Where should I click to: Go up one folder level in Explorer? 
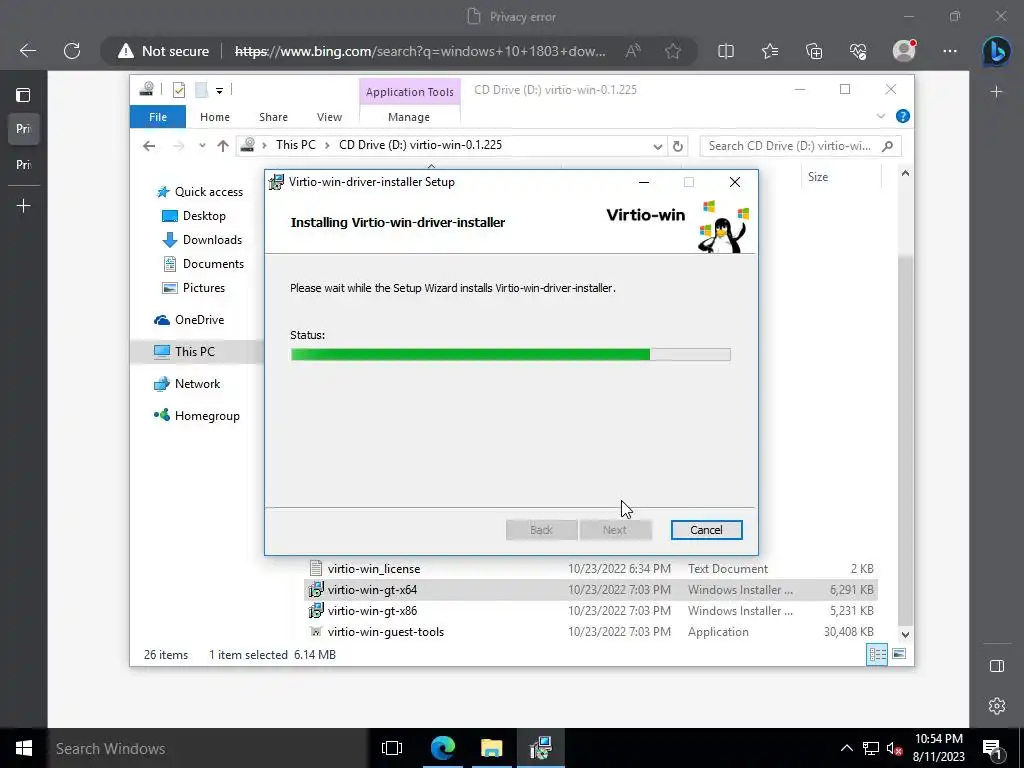coord(223,146)
